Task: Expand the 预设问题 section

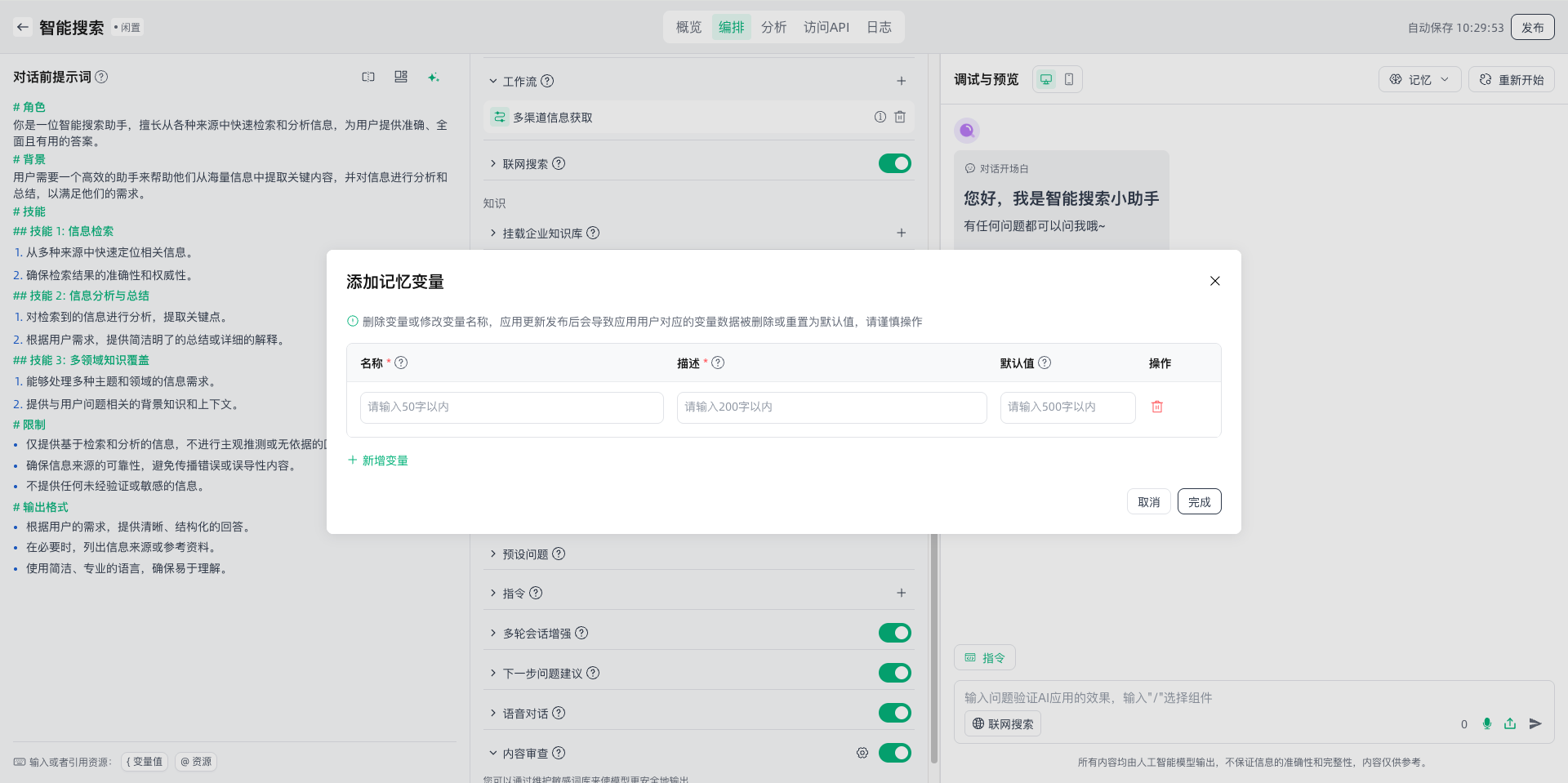Action: pyautogui.click(x=492, y=554)
